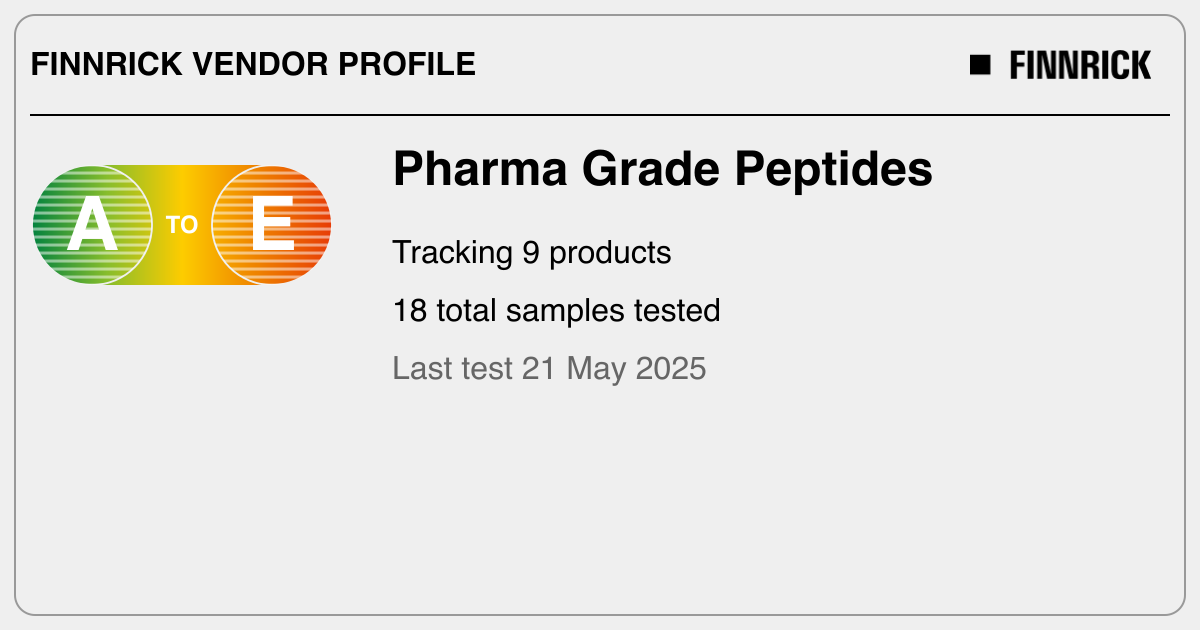The height and width of the screenshot is (630, 1200).
Task: Click the horizontal divider below the header
Action: 600,115
